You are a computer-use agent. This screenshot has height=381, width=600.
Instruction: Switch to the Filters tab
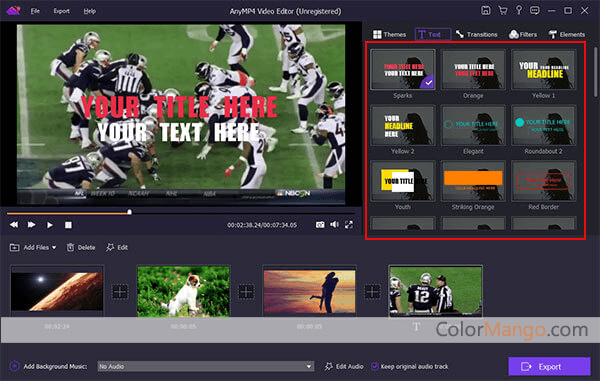point(523,34)
